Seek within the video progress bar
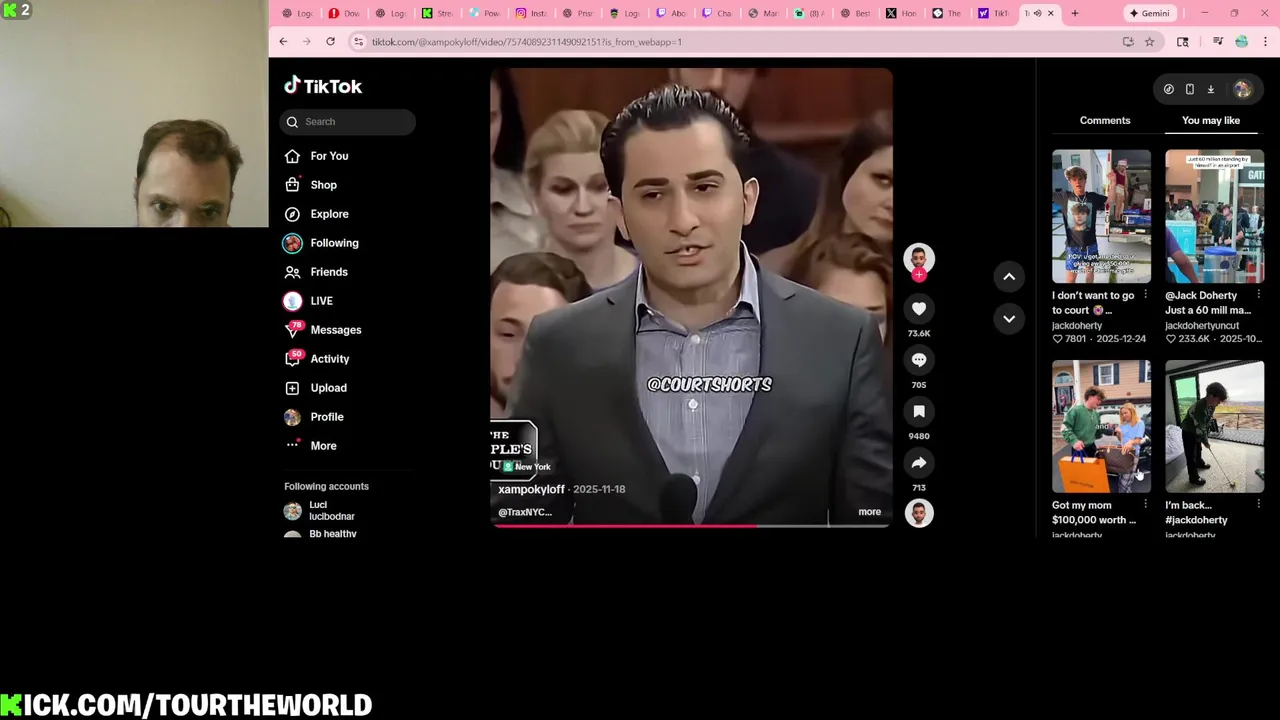 click(x=690, y=525)
